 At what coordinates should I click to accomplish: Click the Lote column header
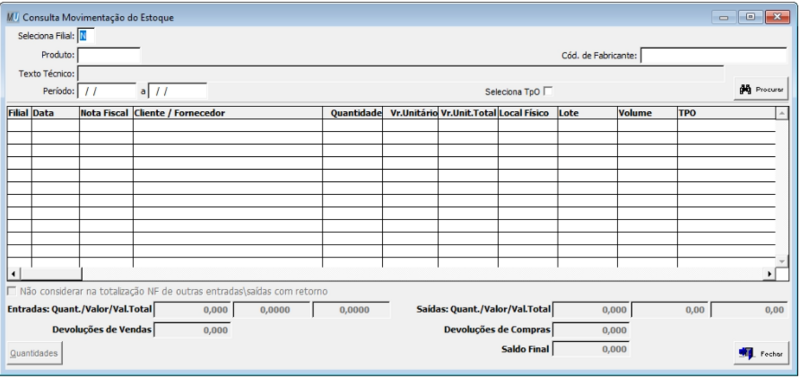pos(587,113)
